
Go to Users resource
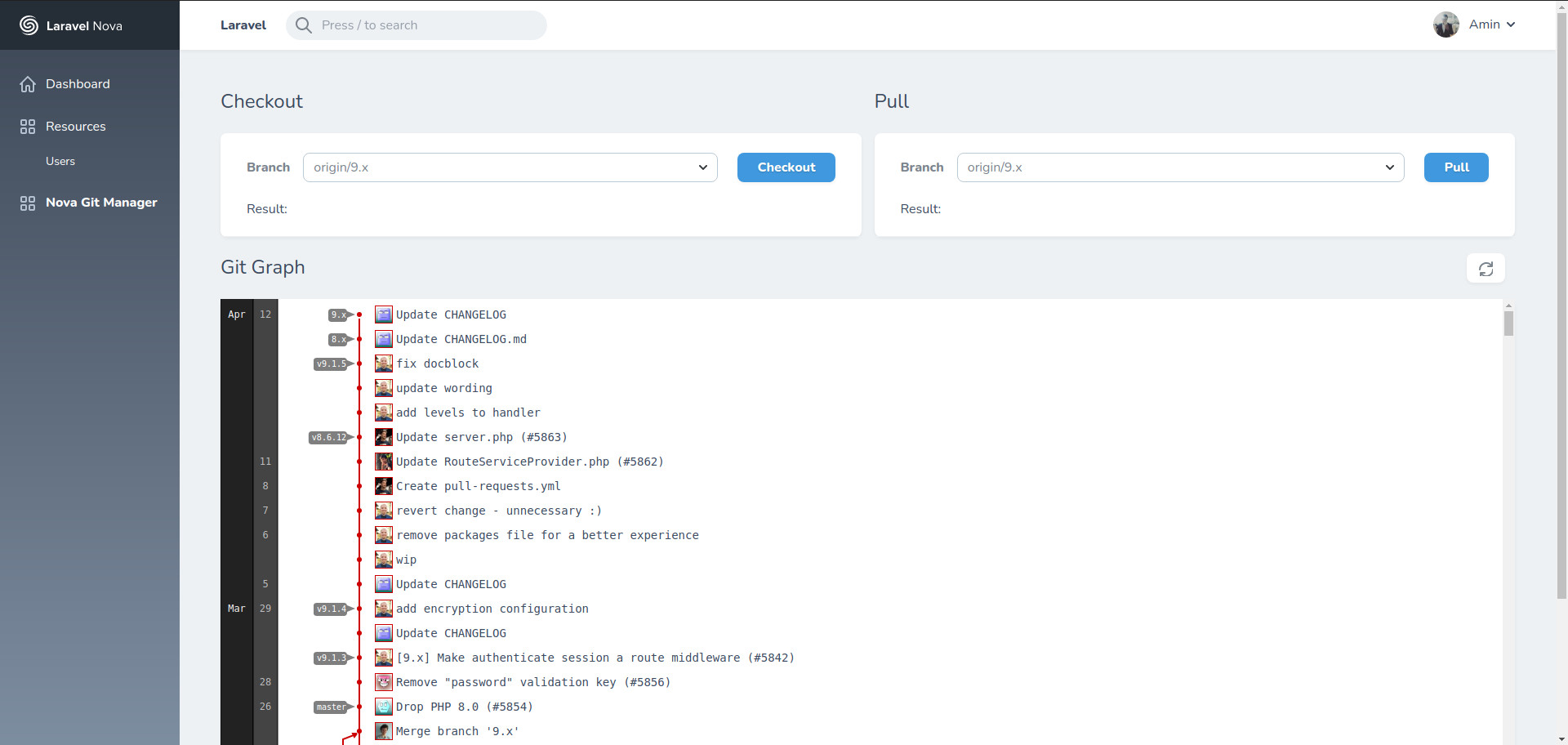pyautogui.click(x=60, y=161)
